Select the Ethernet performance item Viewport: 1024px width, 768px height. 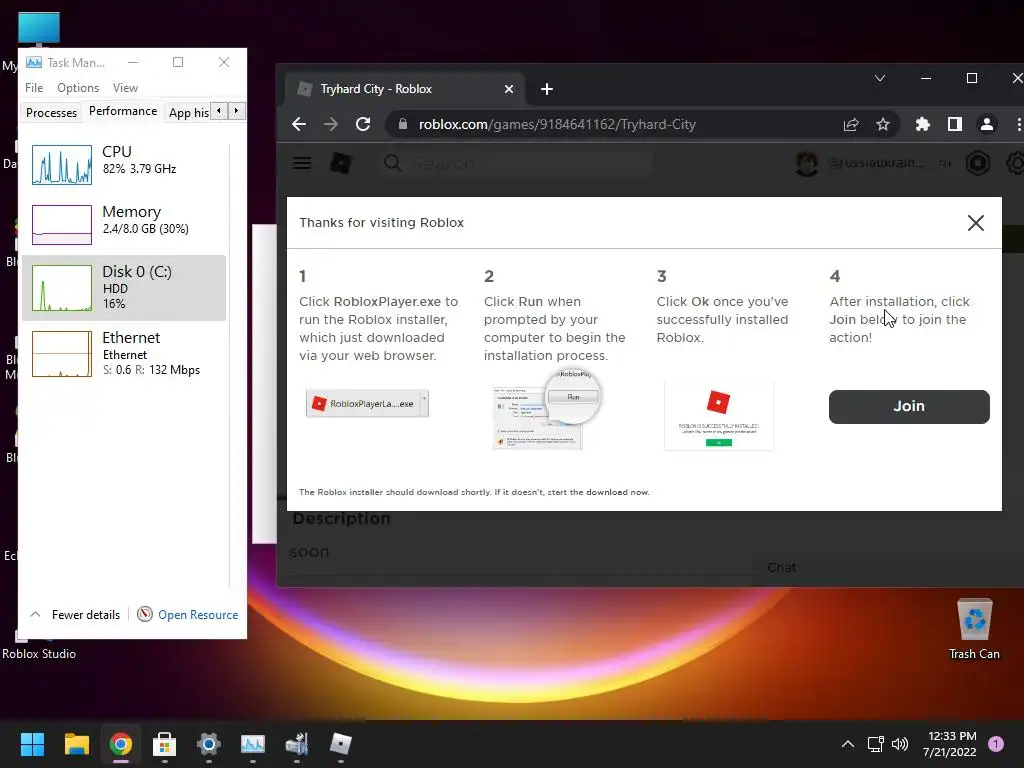pos(124,353)
